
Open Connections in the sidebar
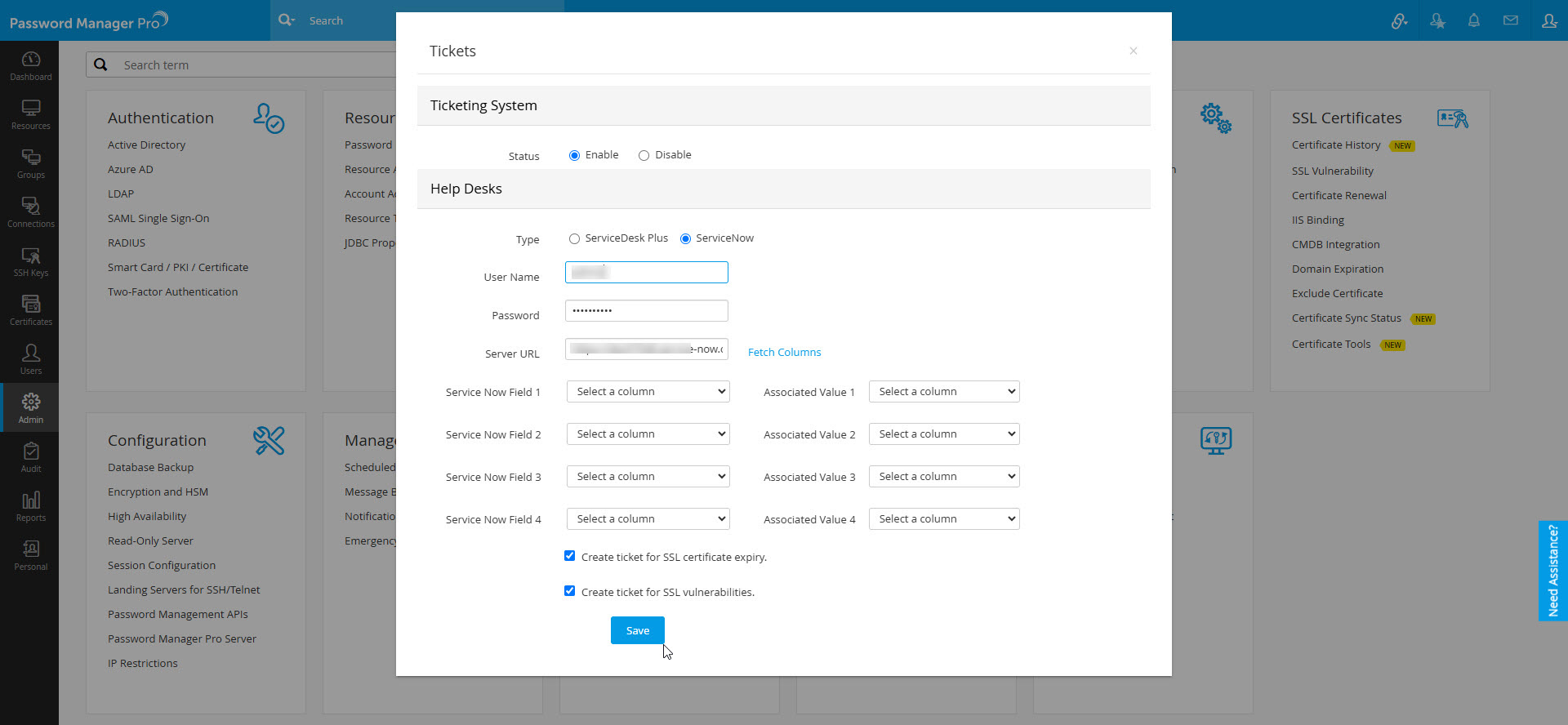31,212
